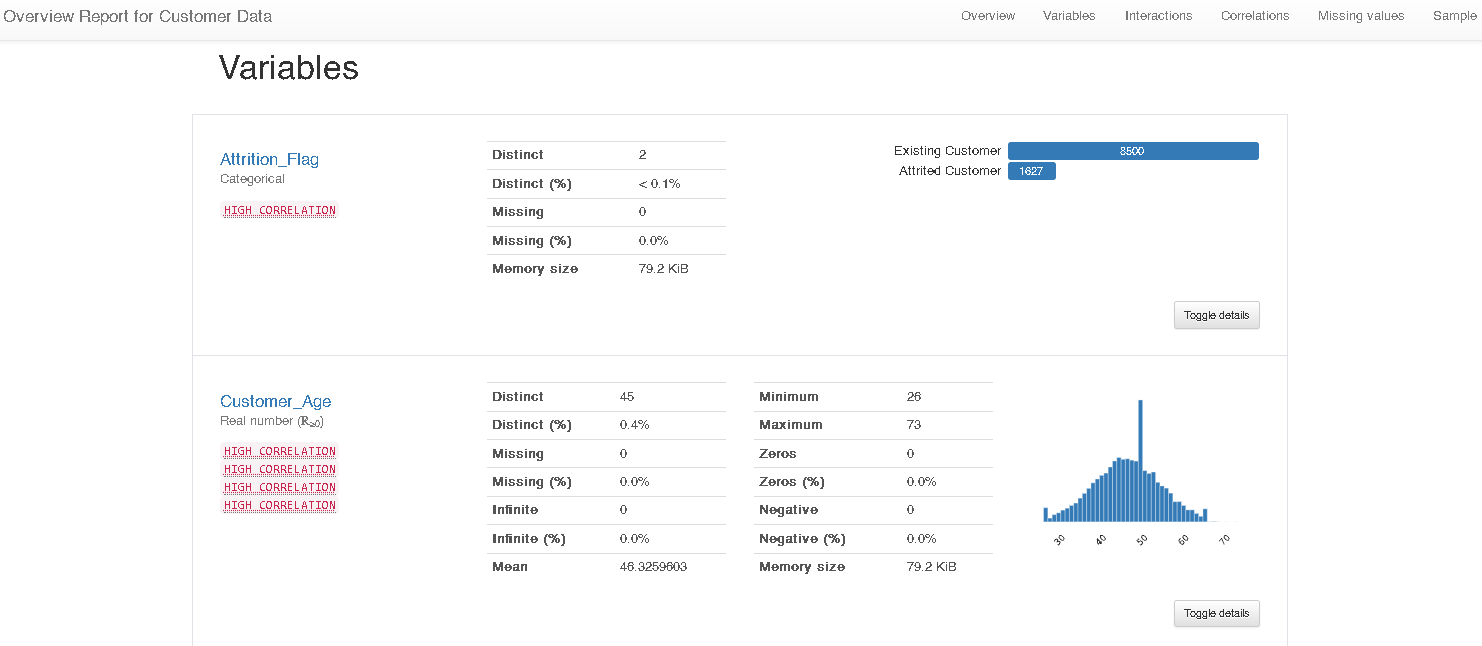1482x646 pixels.
Task: Go to the Variables nav section
Action: pyautogui.click(x=1068, y=16)
